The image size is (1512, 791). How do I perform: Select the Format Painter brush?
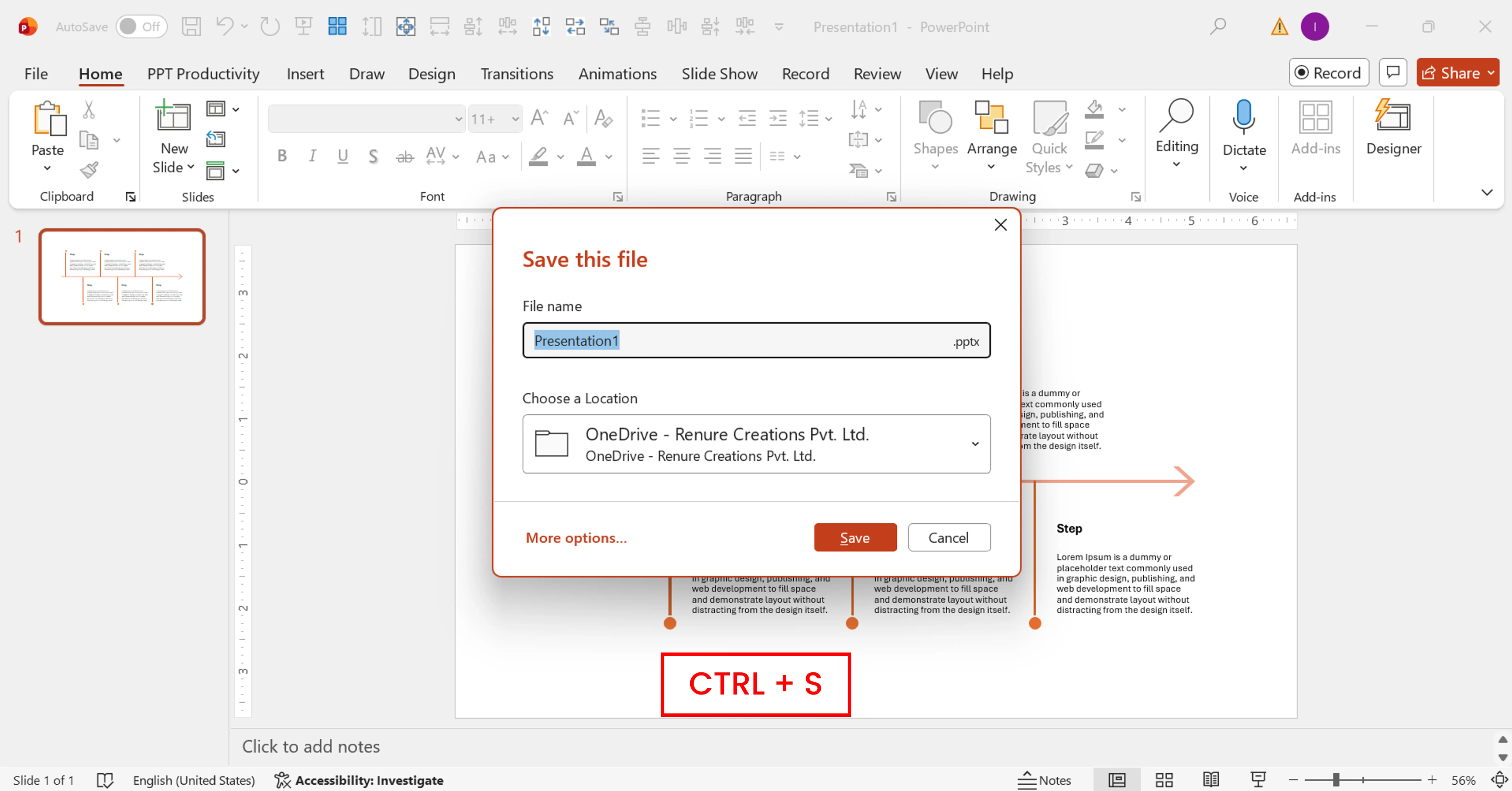(89, 170)
